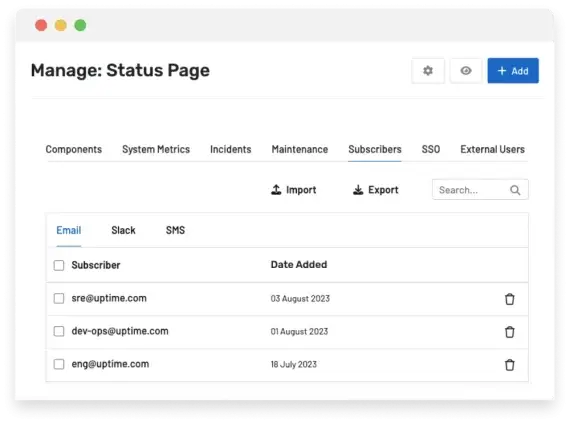Click the Import upload icon
The width and height of the screenshot is (570, 423).
click(x=276, y=190)
